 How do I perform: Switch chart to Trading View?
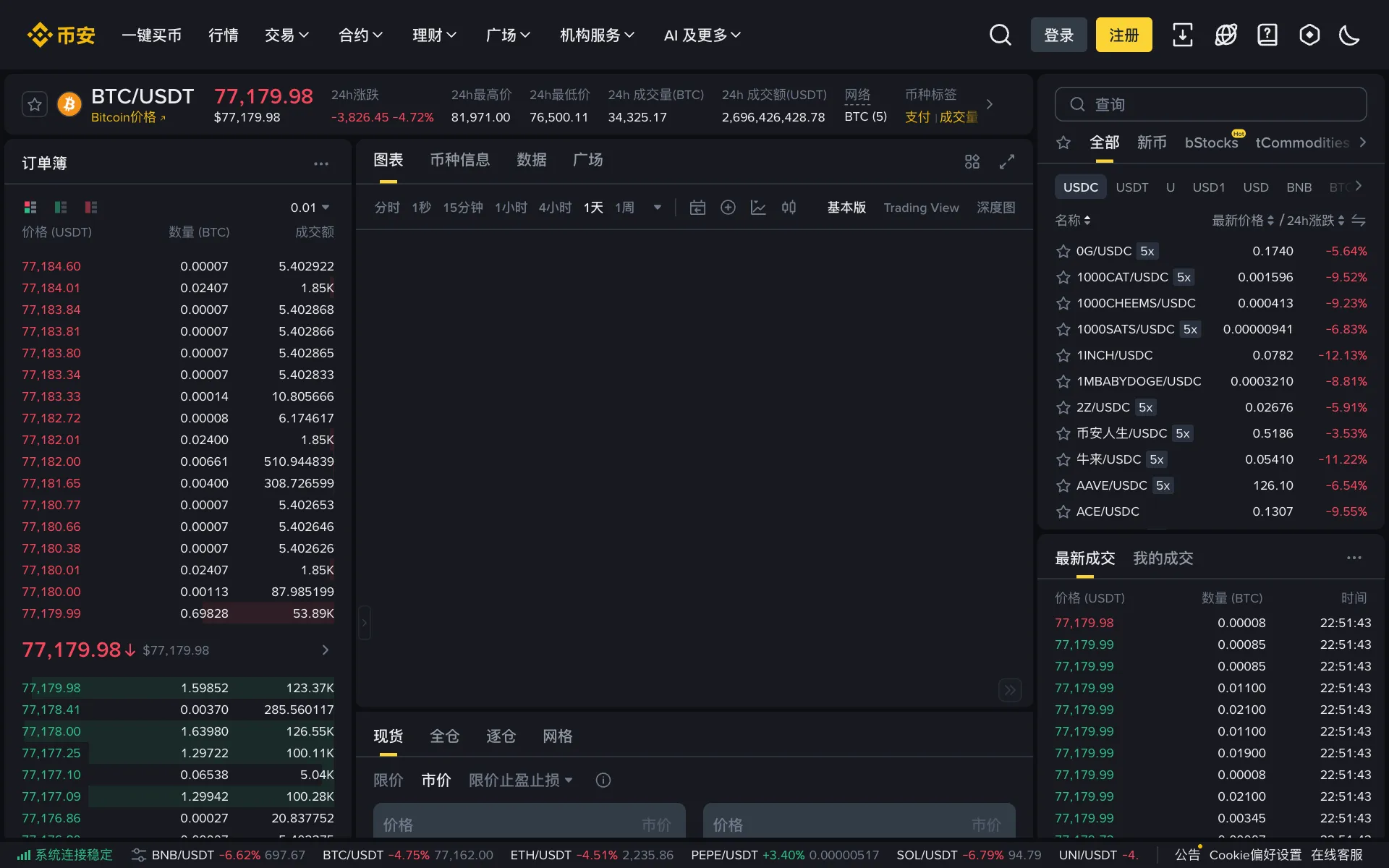(x=921, y=208)
